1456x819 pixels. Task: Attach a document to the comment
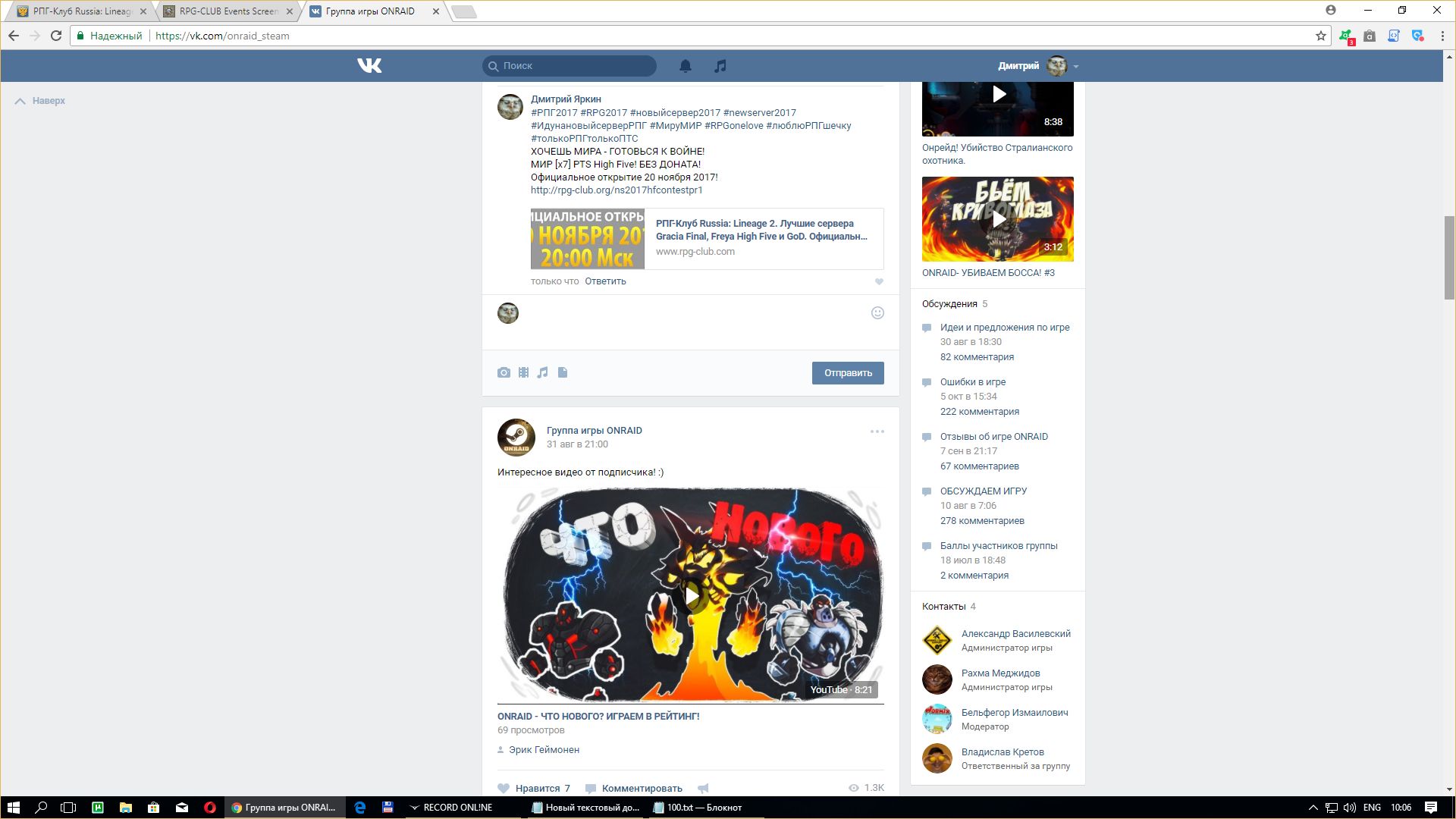coord(563,372)
